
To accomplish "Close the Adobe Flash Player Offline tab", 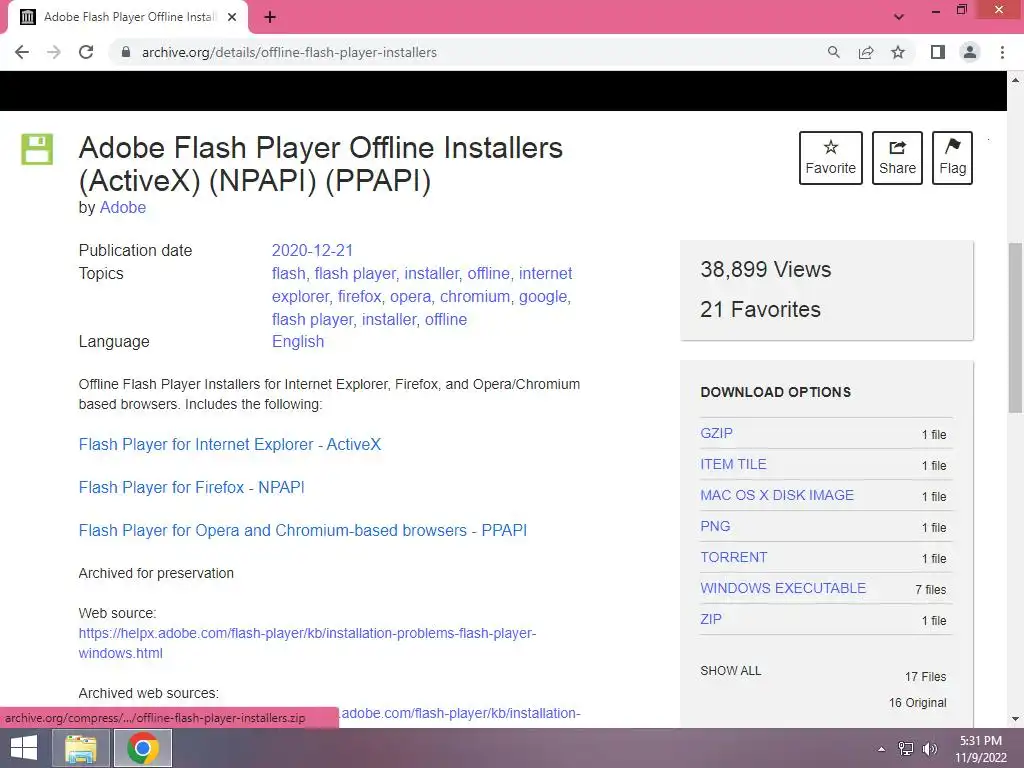I will click(x=232, y=17).
